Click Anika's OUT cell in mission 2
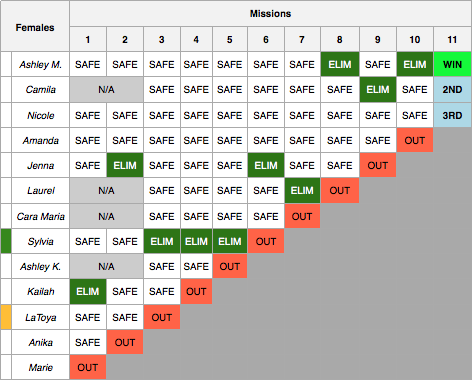Viewport: 472px width, 380px height. click(x=125, y=342)
